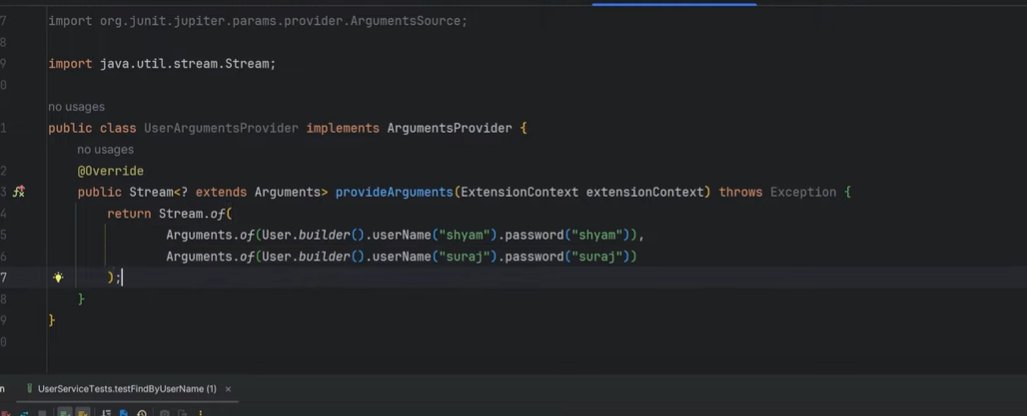Screen dimensions: 1027x416
Task: Click the implements-method gutter icon beside provideArguments
Action: coord(19,192)
